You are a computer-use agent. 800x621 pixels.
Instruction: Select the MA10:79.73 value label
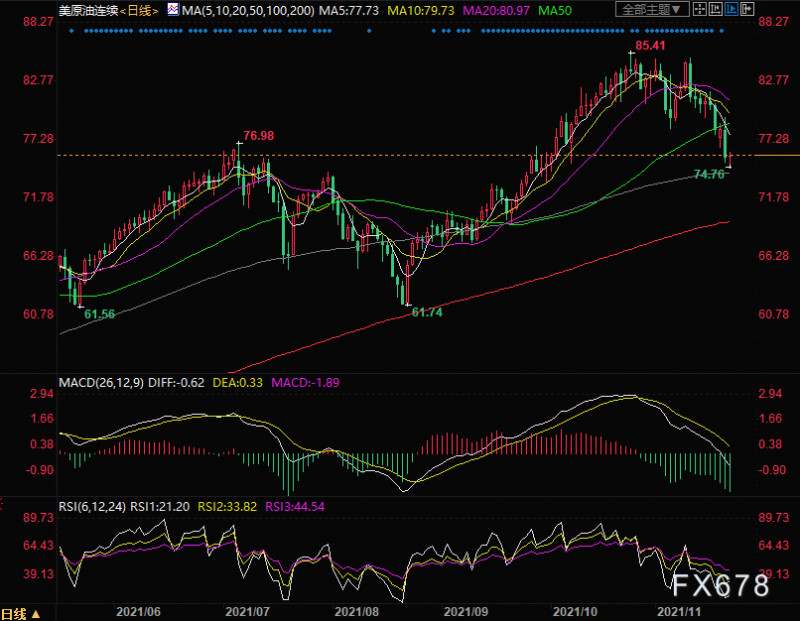click(x=421, y=10)
